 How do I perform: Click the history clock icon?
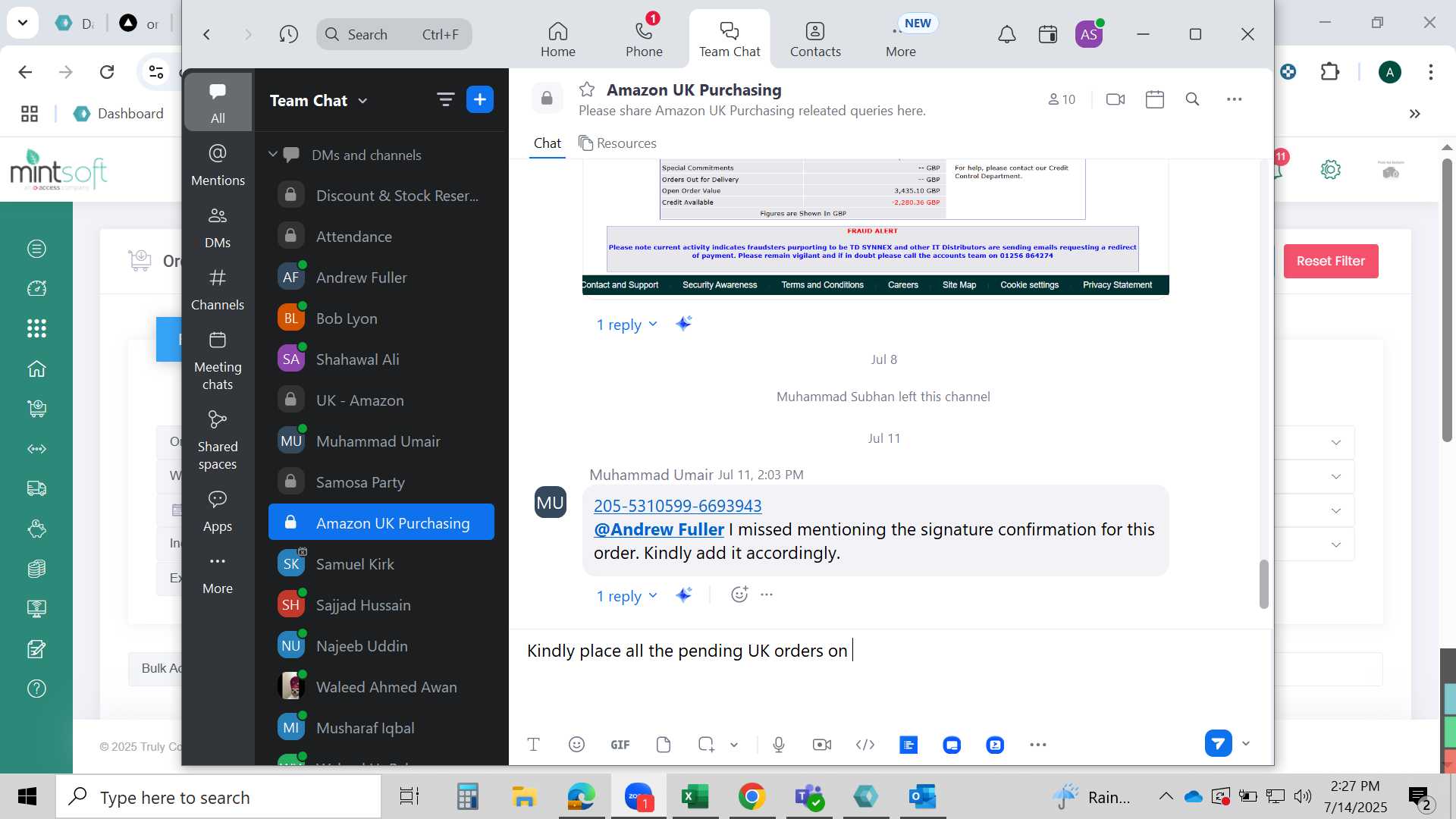tap(288, 34)
